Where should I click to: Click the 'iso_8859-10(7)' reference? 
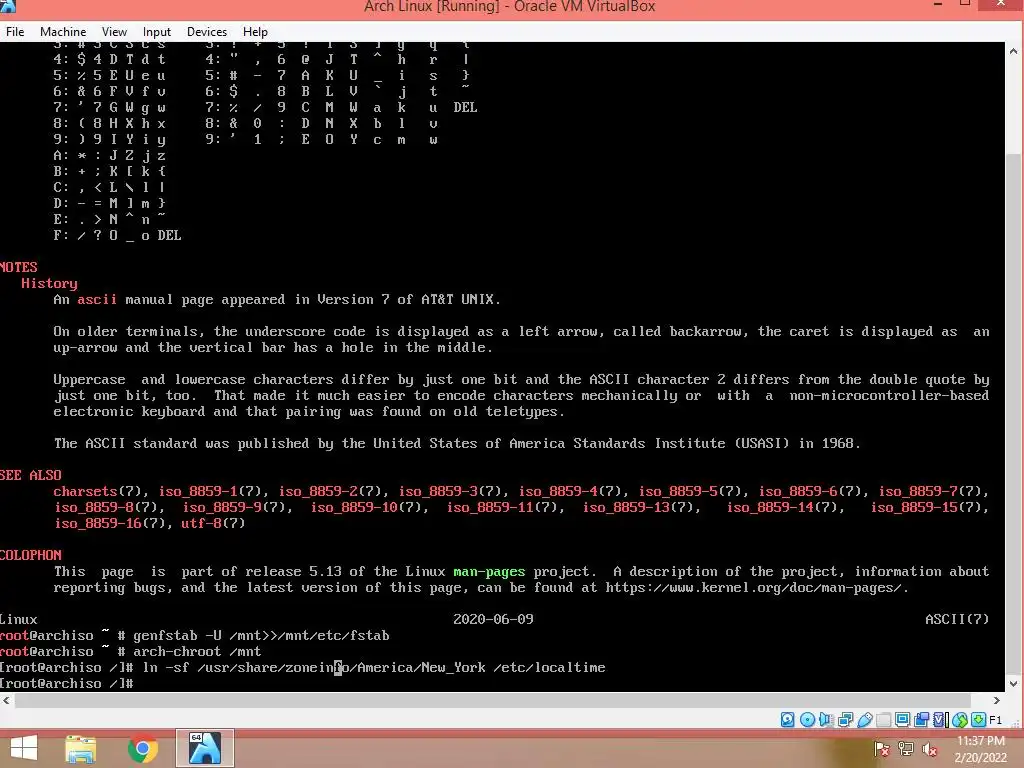(x=366, y=507)
